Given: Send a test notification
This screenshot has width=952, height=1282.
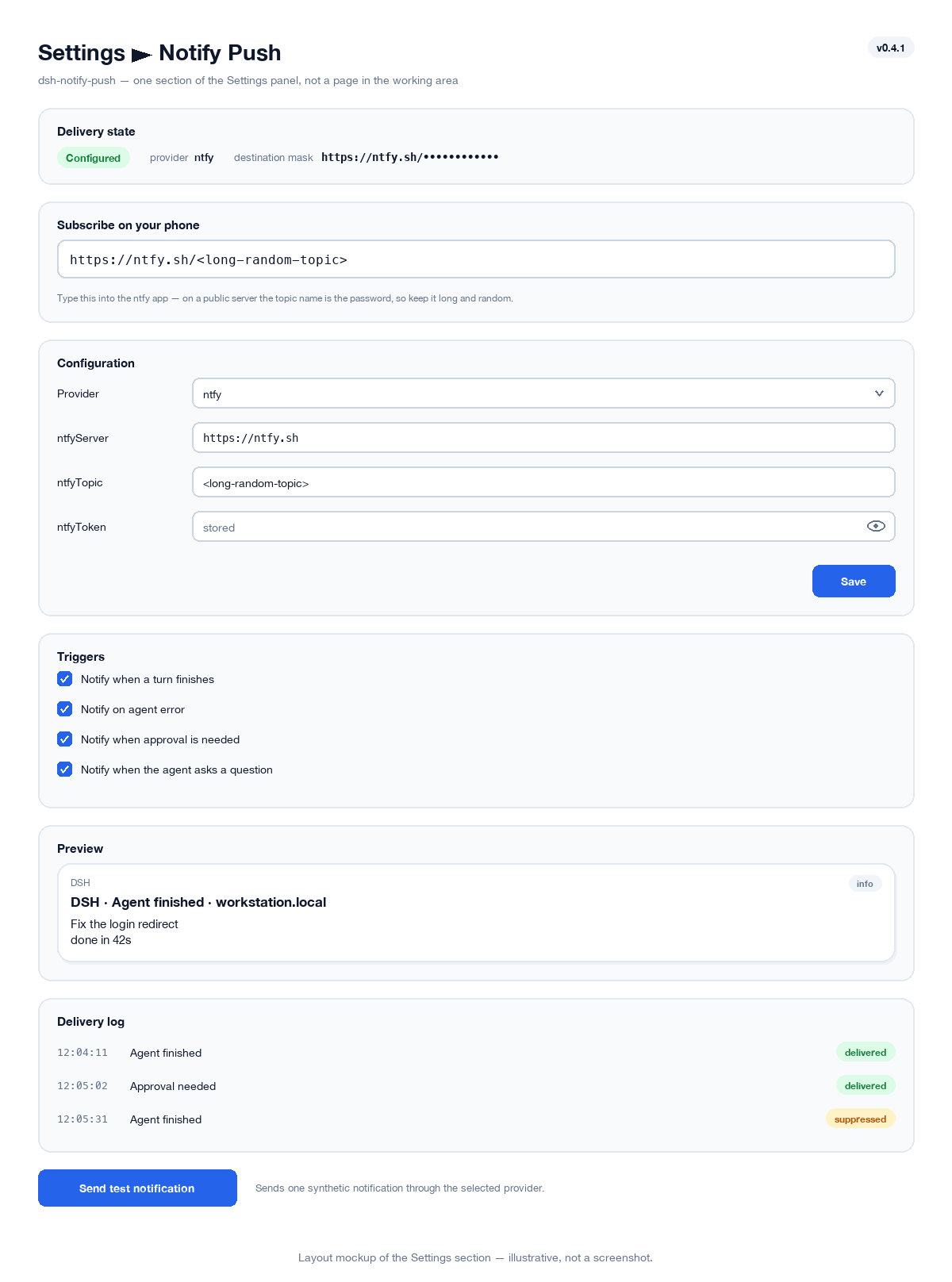Looking at the screenshot, I should coord(137,1188).
